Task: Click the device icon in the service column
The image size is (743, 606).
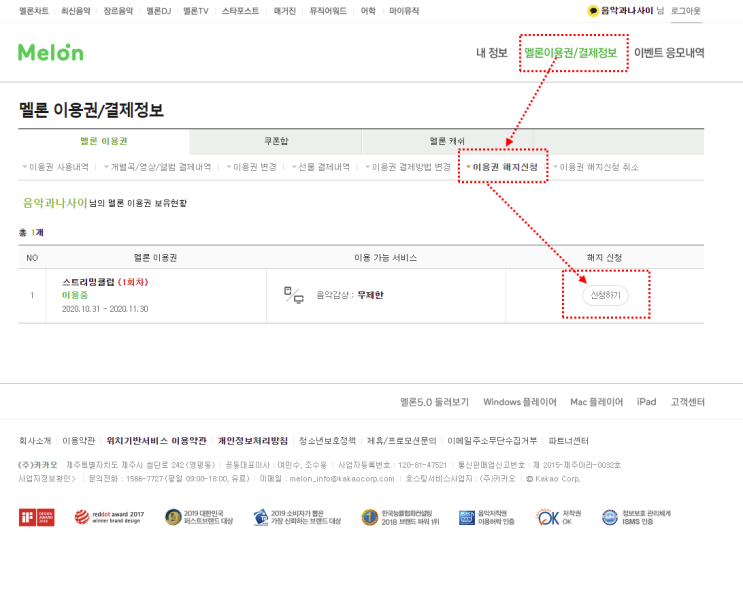Action: (x=294, y=295)
